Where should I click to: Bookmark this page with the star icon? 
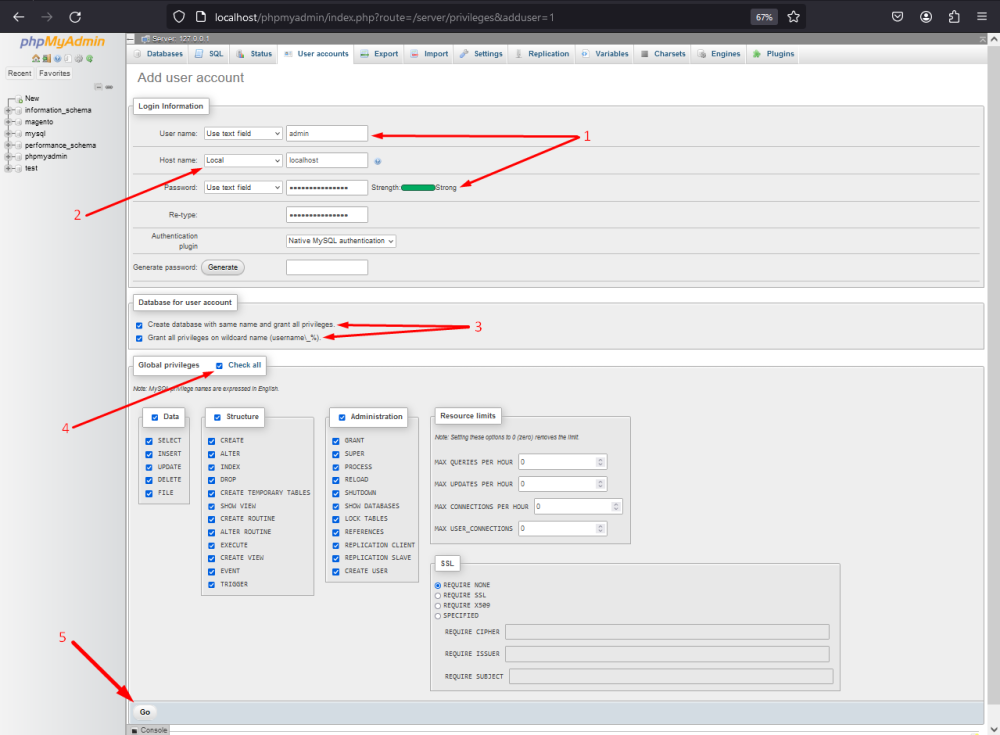(793, 17)
